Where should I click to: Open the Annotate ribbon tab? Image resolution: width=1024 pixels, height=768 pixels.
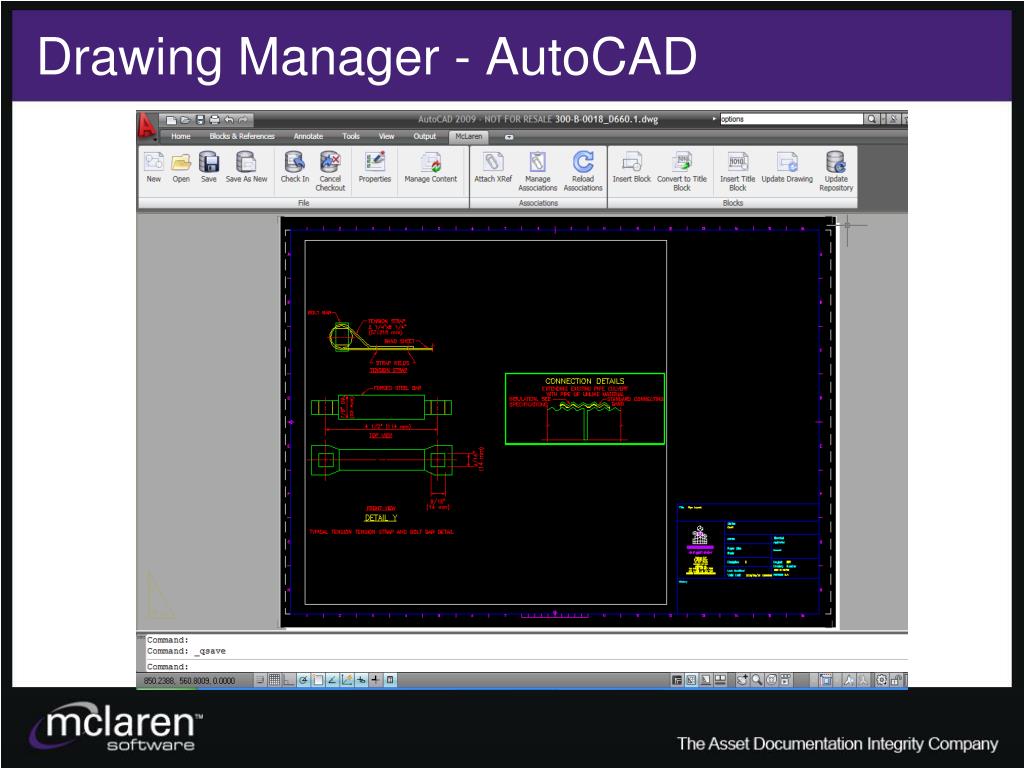[x=308, y=136]
